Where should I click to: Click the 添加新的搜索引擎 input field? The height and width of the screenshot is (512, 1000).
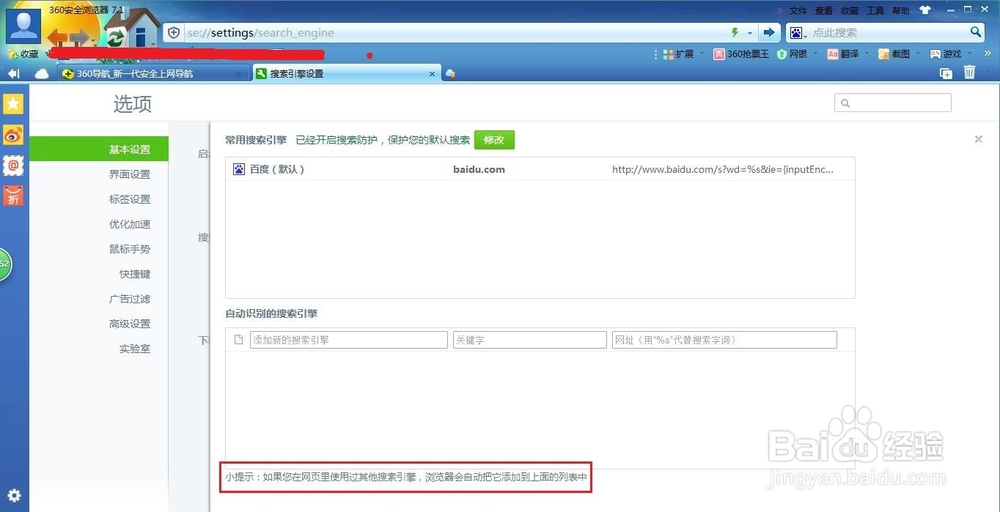click(x=349, y=340)
